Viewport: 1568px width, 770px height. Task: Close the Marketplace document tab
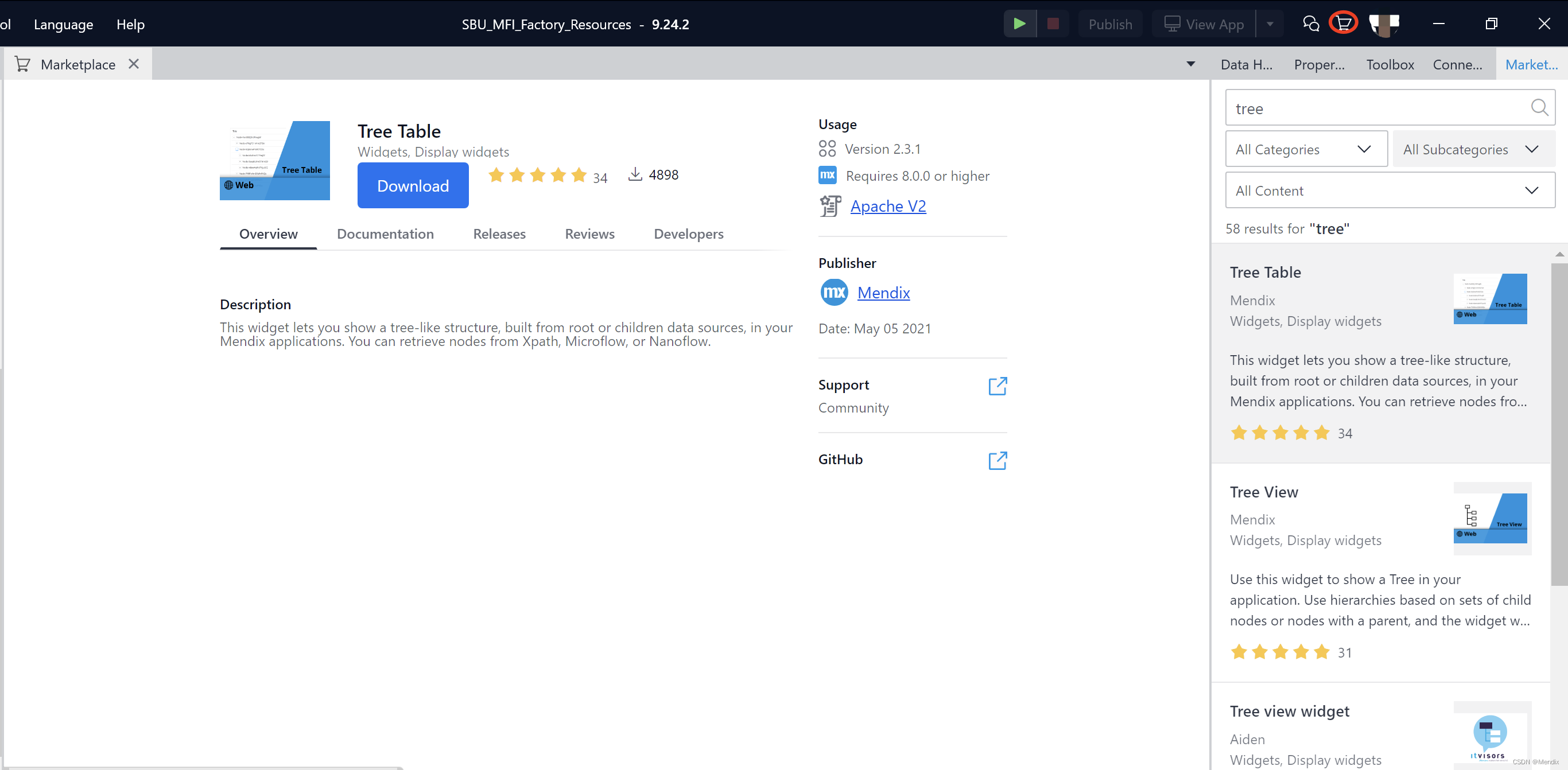(x=134, y=64)
